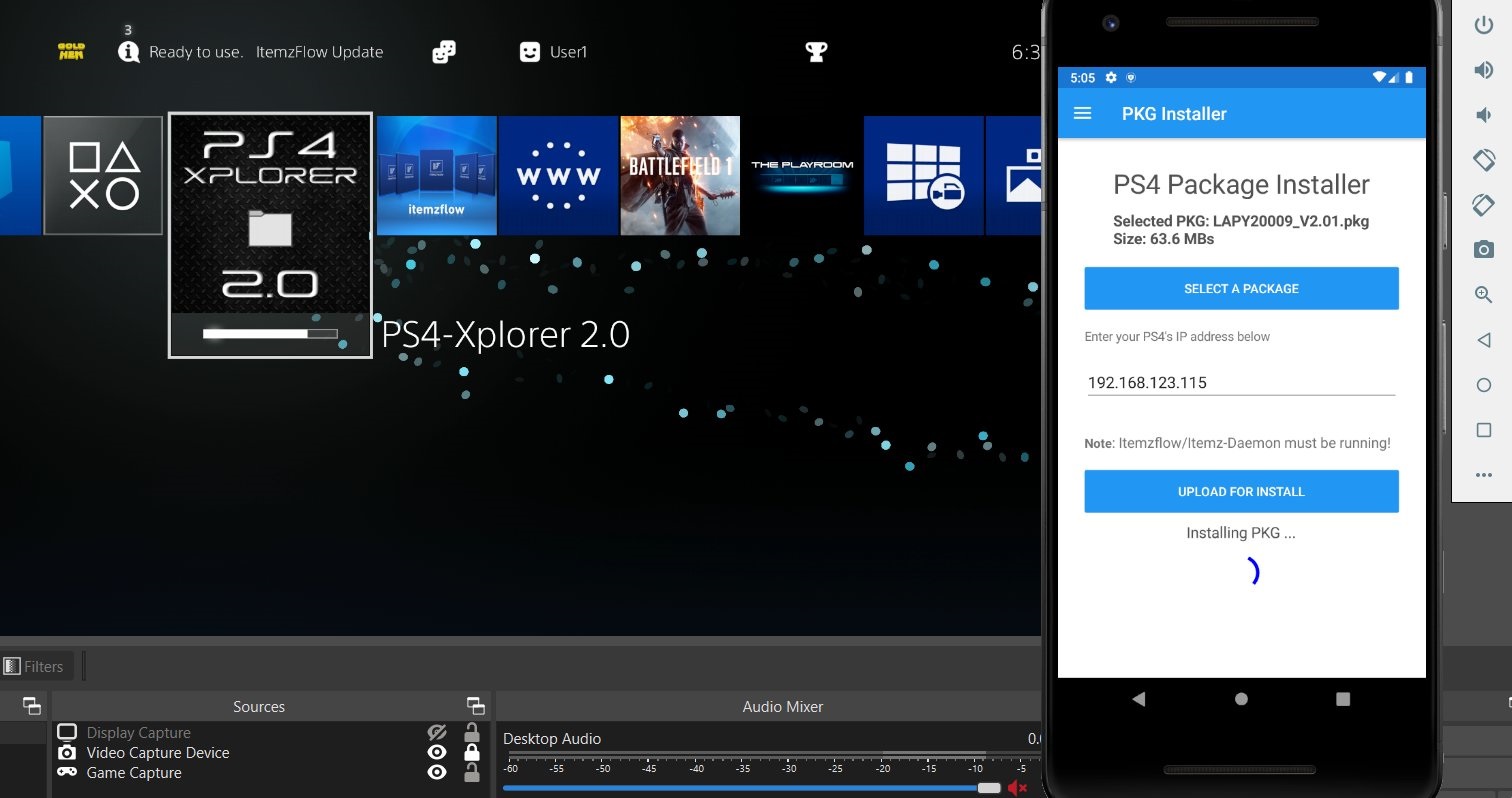Click the 'PS4-Xplorer 2.0' title text
The height and width of the screenshot is (798, 1512).
click(x=506, y=334)
